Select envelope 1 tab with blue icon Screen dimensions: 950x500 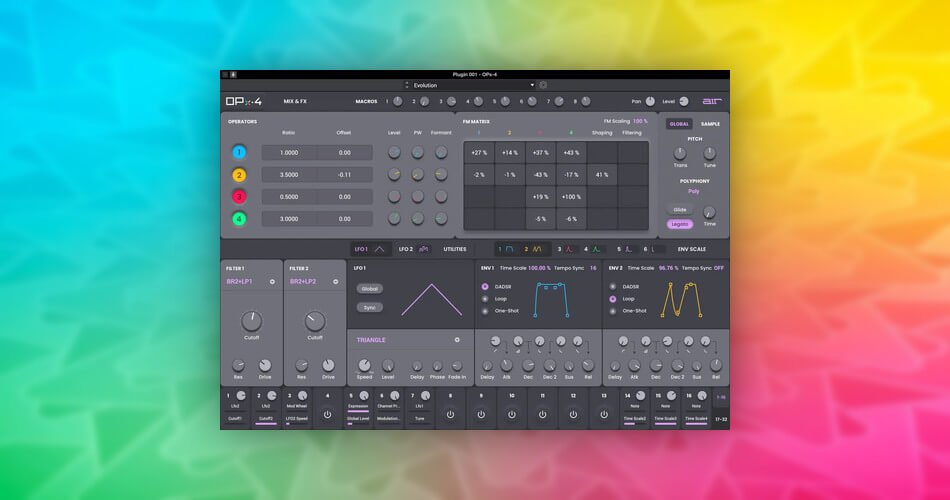(x=505, y=249)
